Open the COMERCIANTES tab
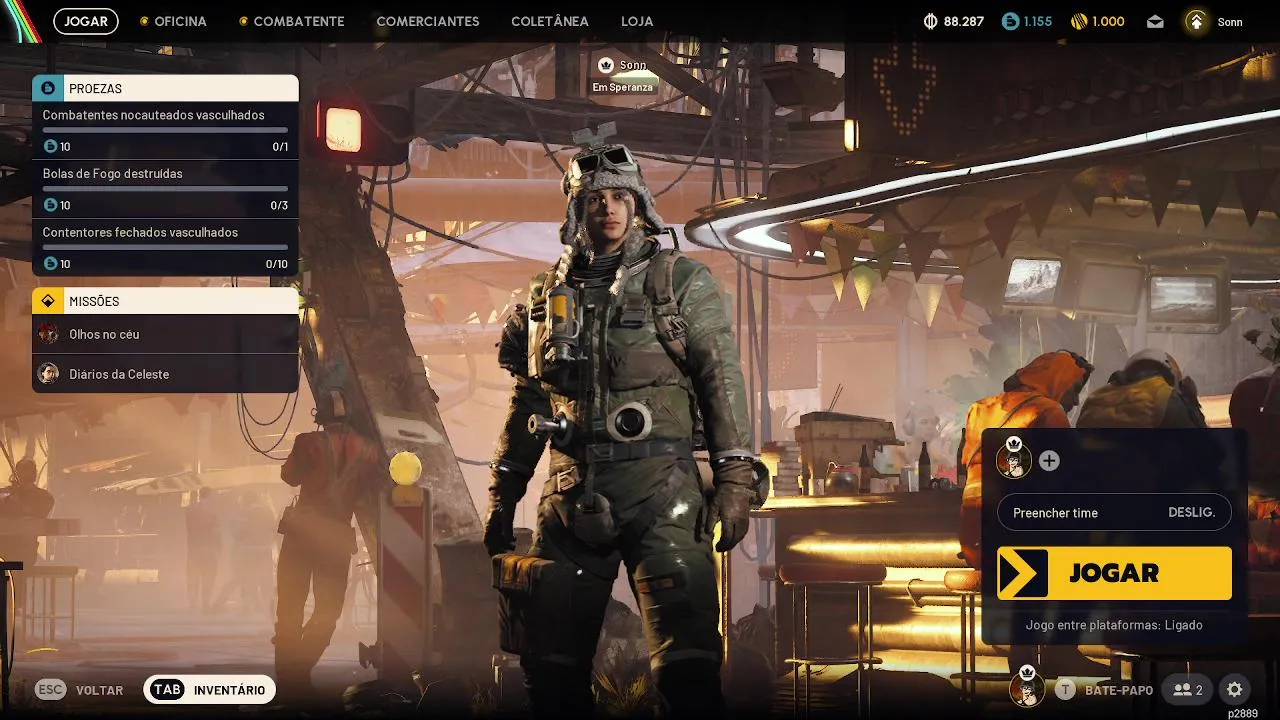This screenshot has width=1280, height=720. tap(428, 21)
